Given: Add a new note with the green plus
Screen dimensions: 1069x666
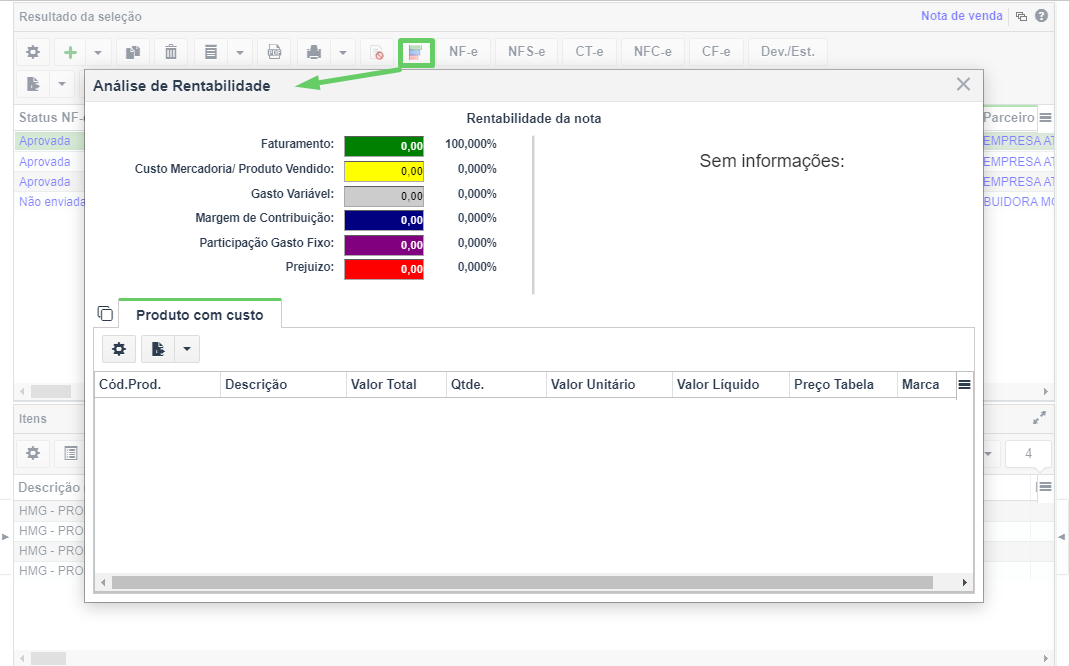Looking at the screenshot, I should [x=70, y=52].
